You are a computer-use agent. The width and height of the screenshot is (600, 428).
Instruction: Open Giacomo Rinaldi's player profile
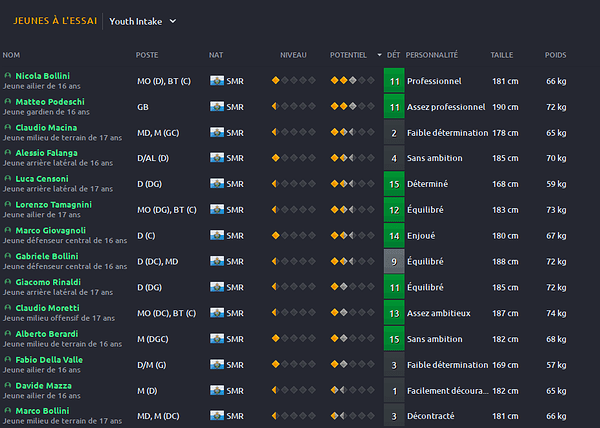48,282
